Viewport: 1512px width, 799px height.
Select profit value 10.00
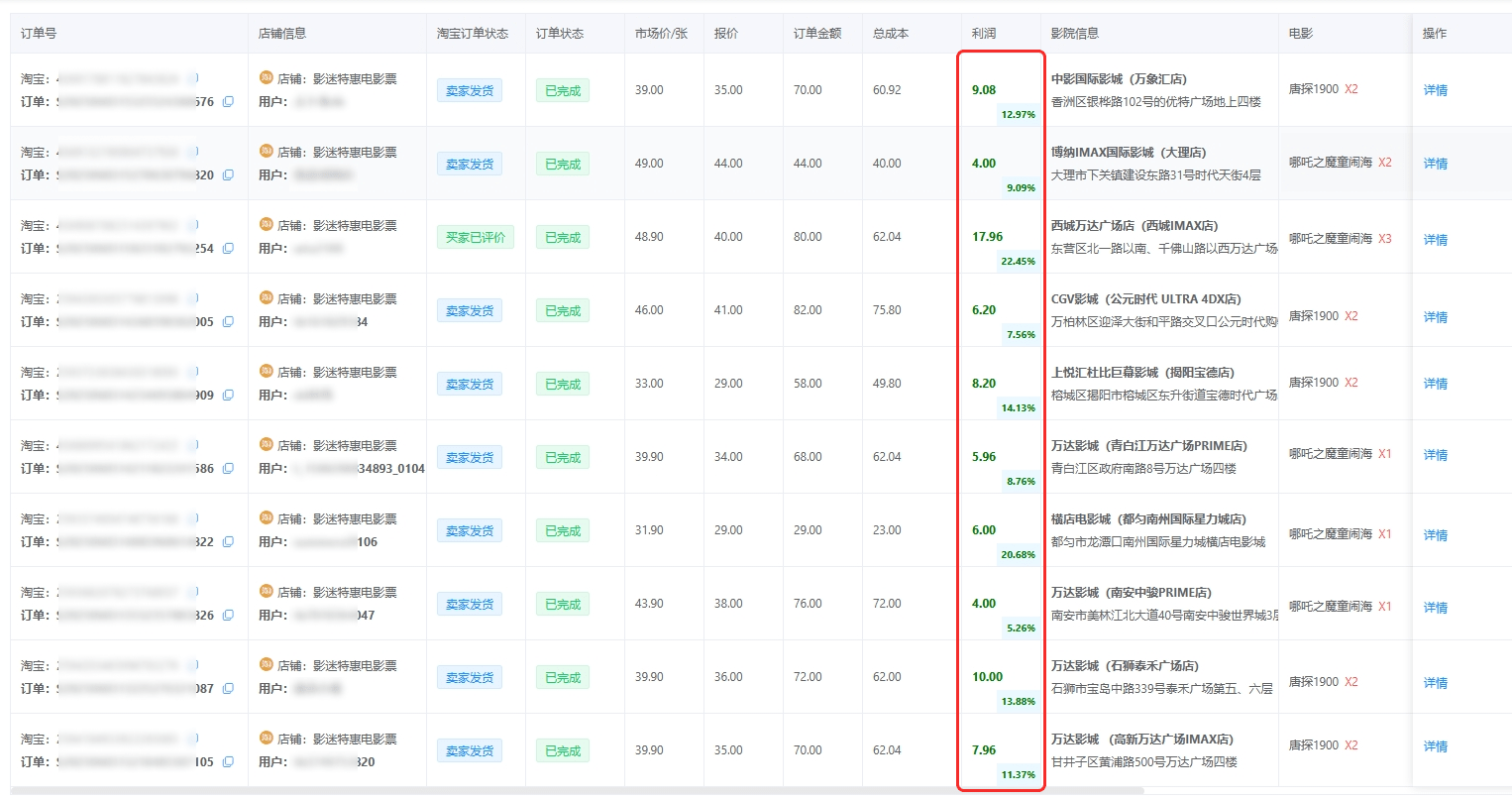point(988,677)
